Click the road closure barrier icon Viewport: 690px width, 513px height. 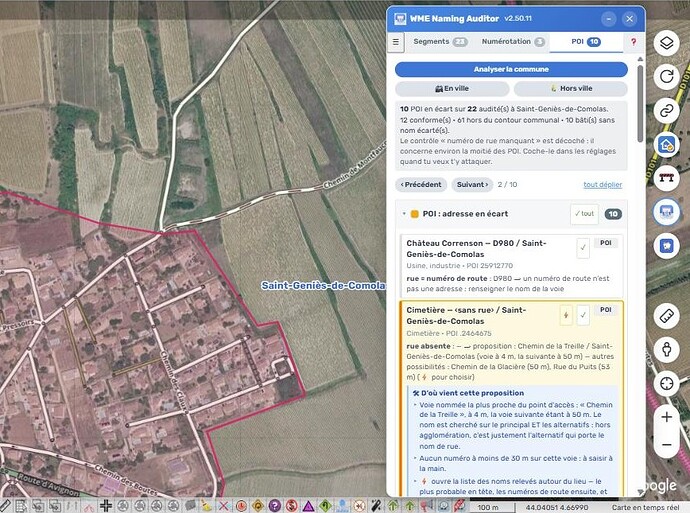tap(666, 178)
